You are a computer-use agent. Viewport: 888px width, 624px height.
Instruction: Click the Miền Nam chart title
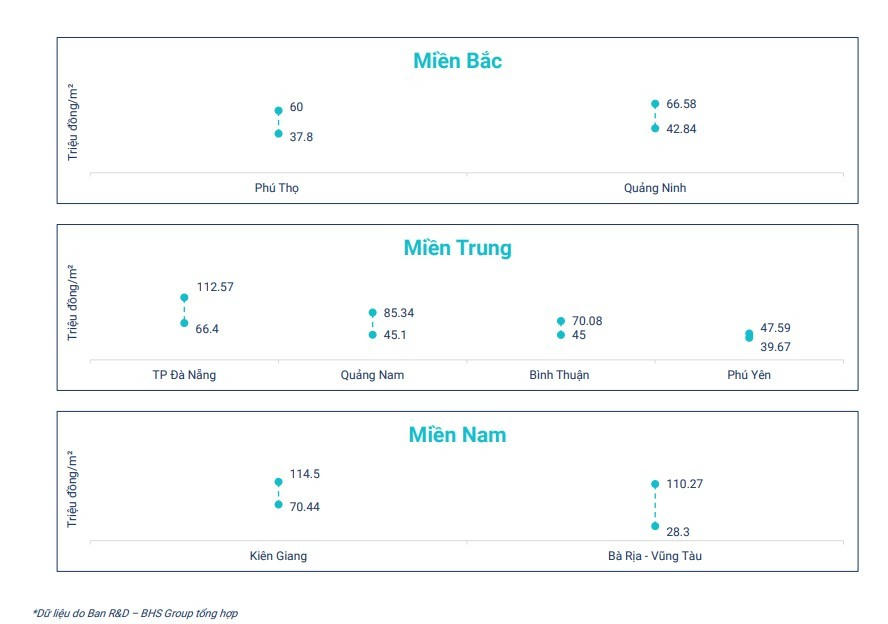457,435
